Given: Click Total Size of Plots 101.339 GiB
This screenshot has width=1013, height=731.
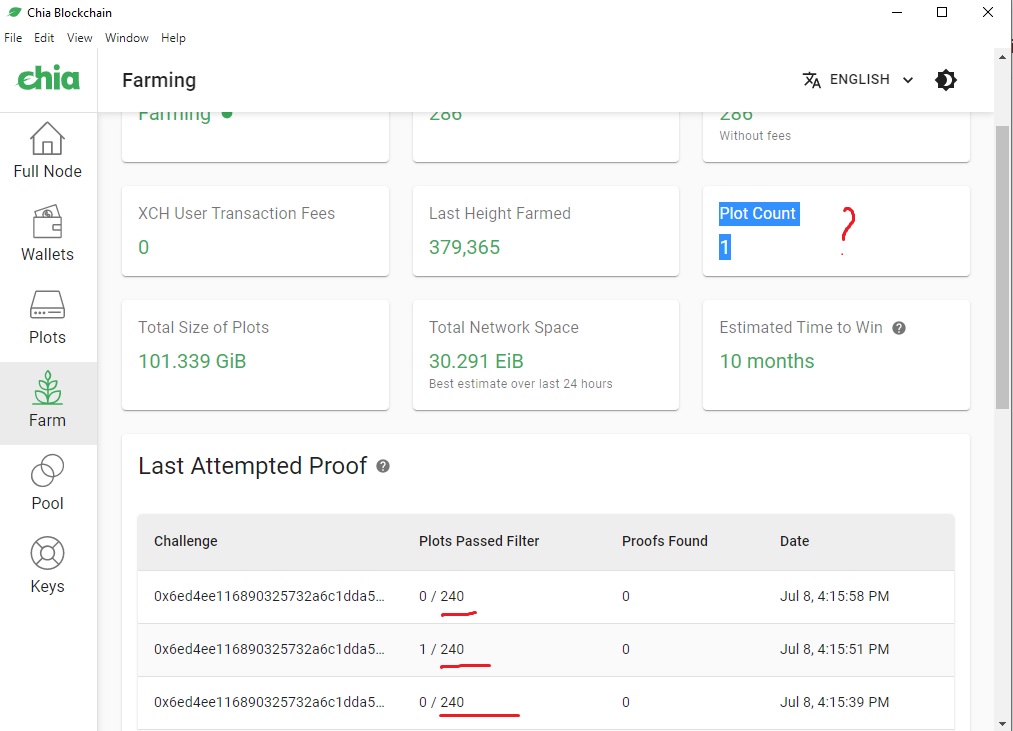Looking at the screenshot, I should (193, 361).
